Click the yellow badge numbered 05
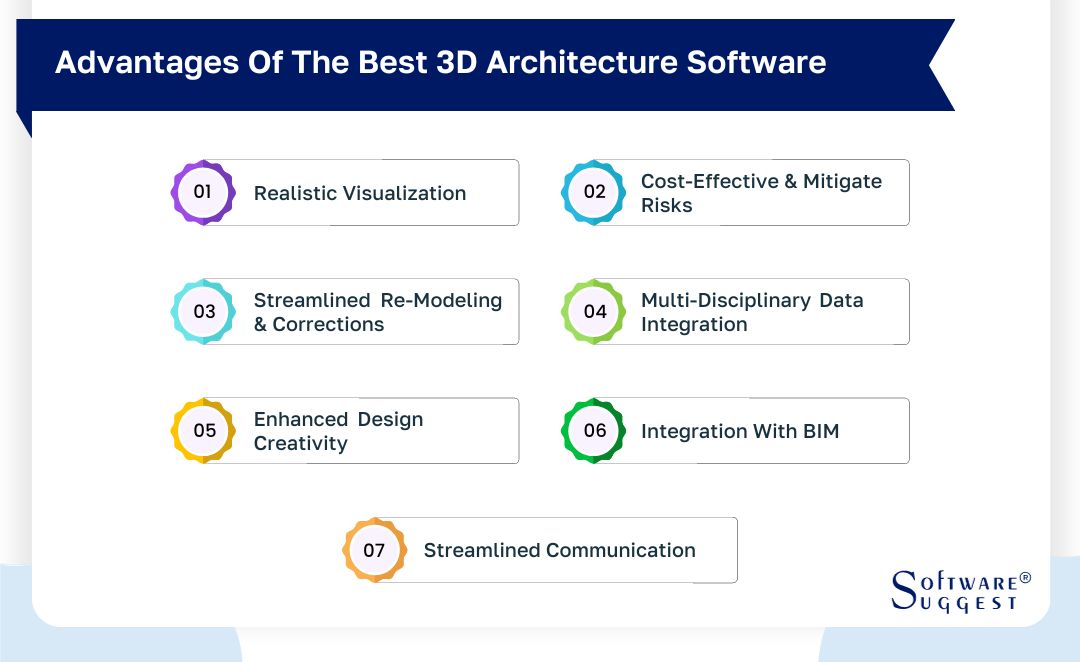The height and width of the screenshot is (662, 1080). [x=203, y=430]
